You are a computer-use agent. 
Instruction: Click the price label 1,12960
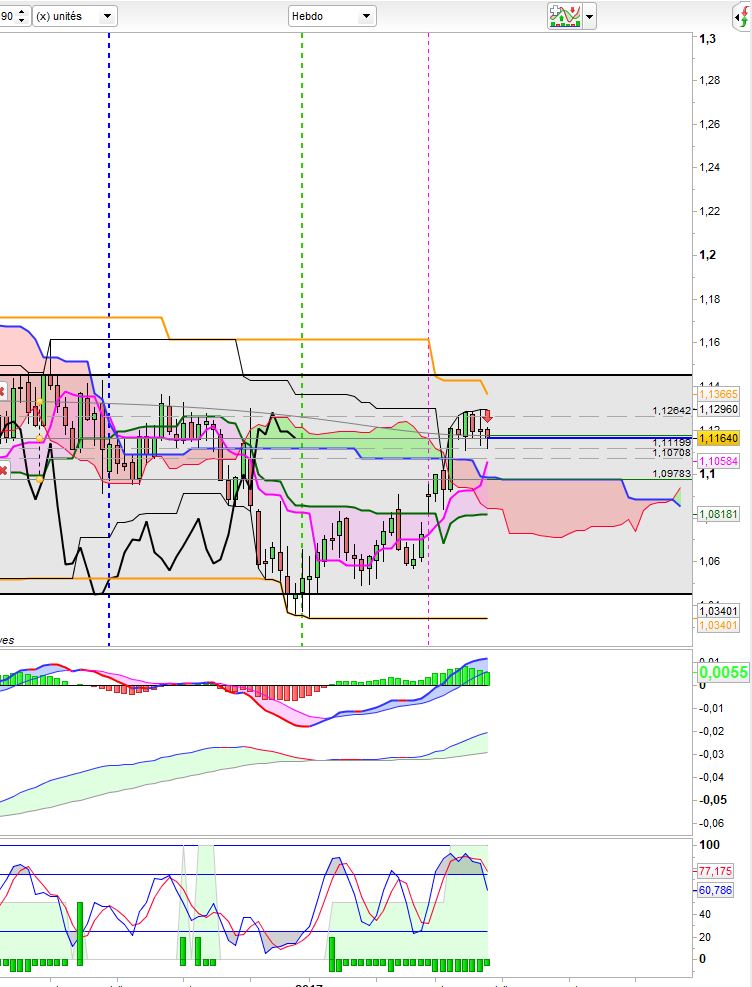point(718,409)
